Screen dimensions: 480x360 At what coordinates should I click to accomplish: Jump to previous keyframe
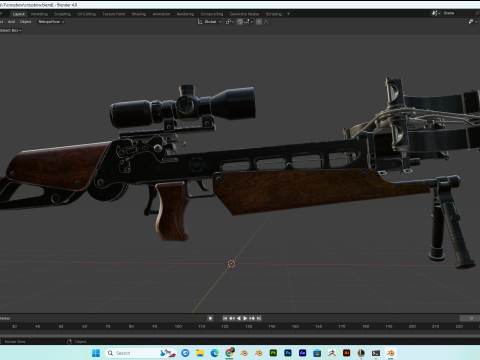click(x=232, y=318)
